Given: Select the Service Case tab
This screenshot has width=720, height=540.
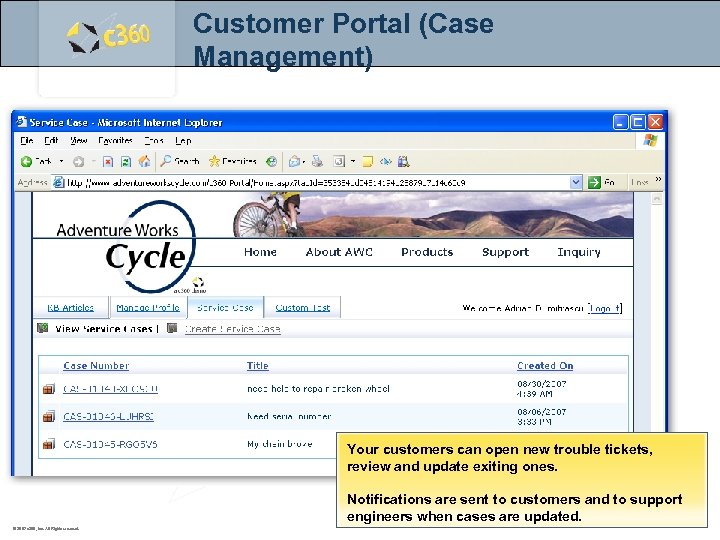Looking at the screenshot, I should 225,307.
